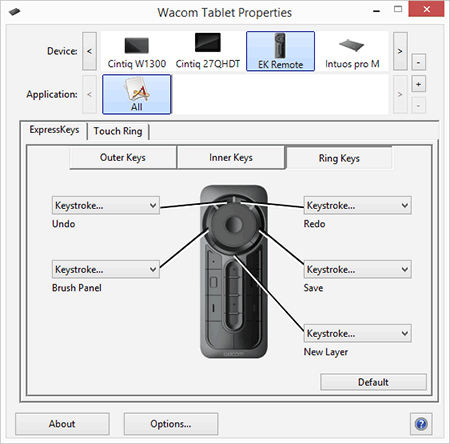Screen dimensions: 450x444
Task: Click the Default button
Action: [373, 382]
